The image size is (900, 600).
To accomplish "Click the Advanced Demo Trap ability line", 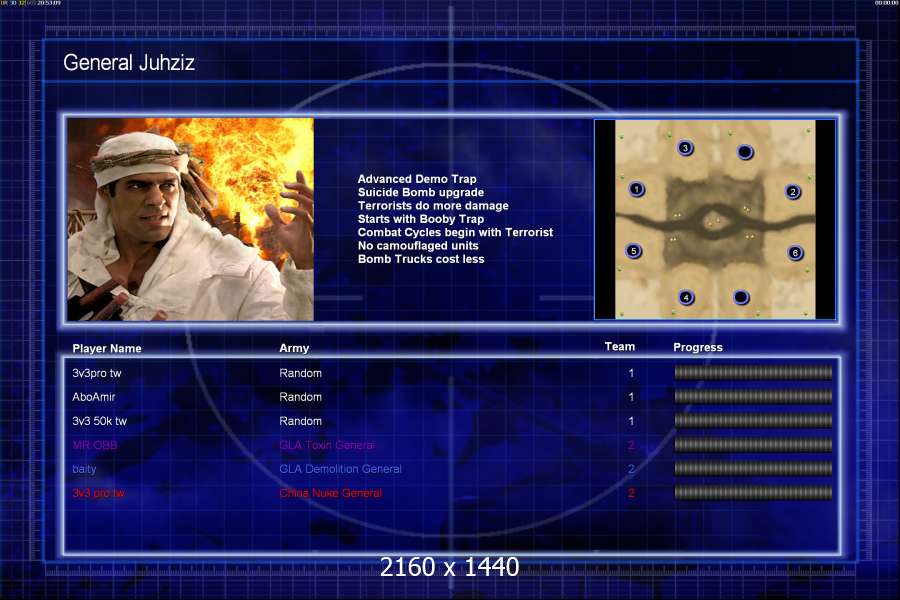I will click(417, 179).
